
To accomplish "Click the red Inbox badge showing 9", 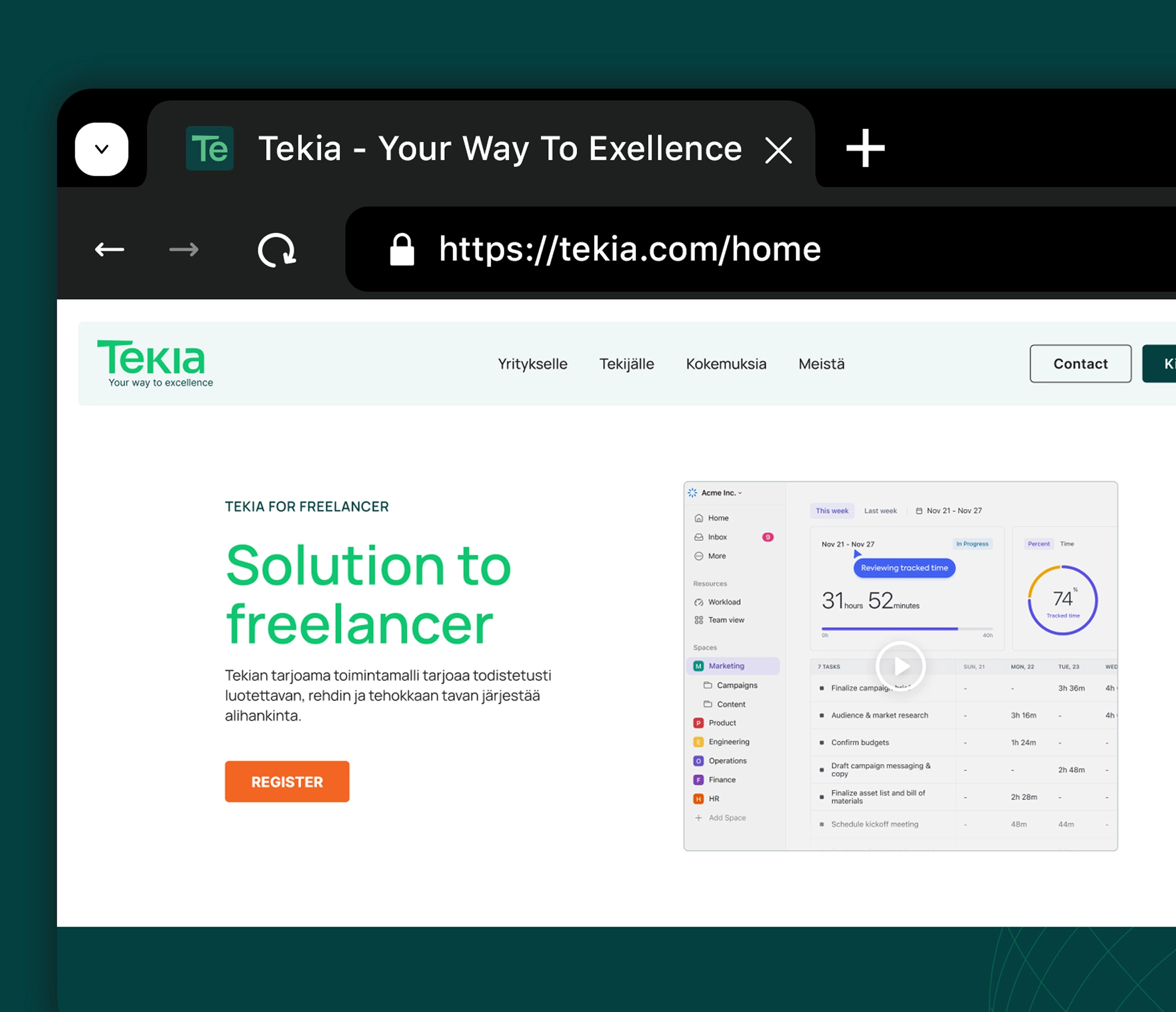I will tap(767, 537).
